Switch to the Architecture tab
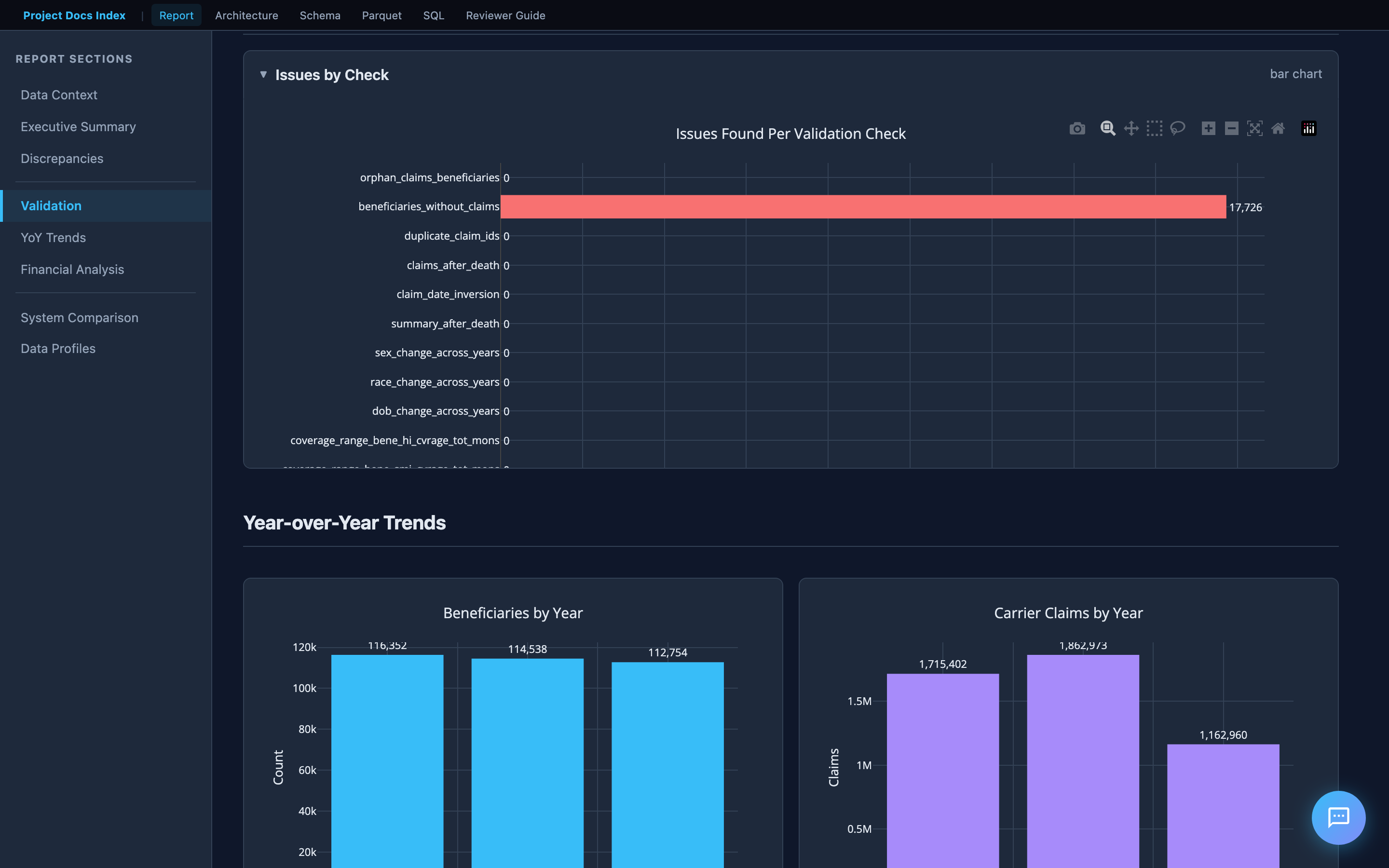 [246, 15]
